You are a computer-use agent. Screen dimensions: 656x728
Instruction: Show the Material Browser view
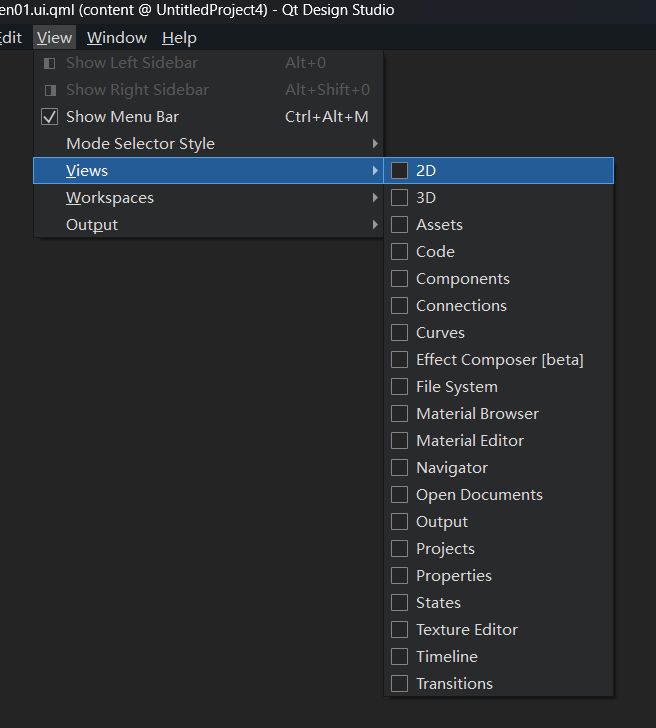point(477,414)
